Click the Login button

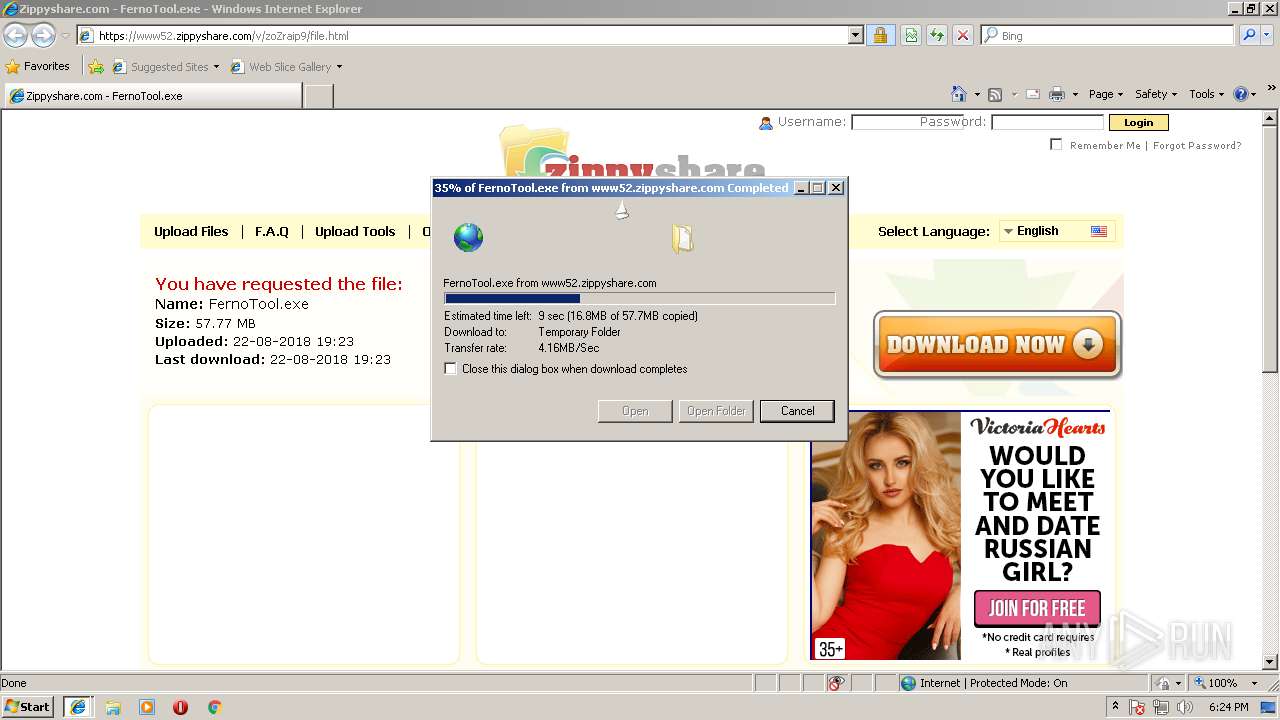[x=1138, y=123]
